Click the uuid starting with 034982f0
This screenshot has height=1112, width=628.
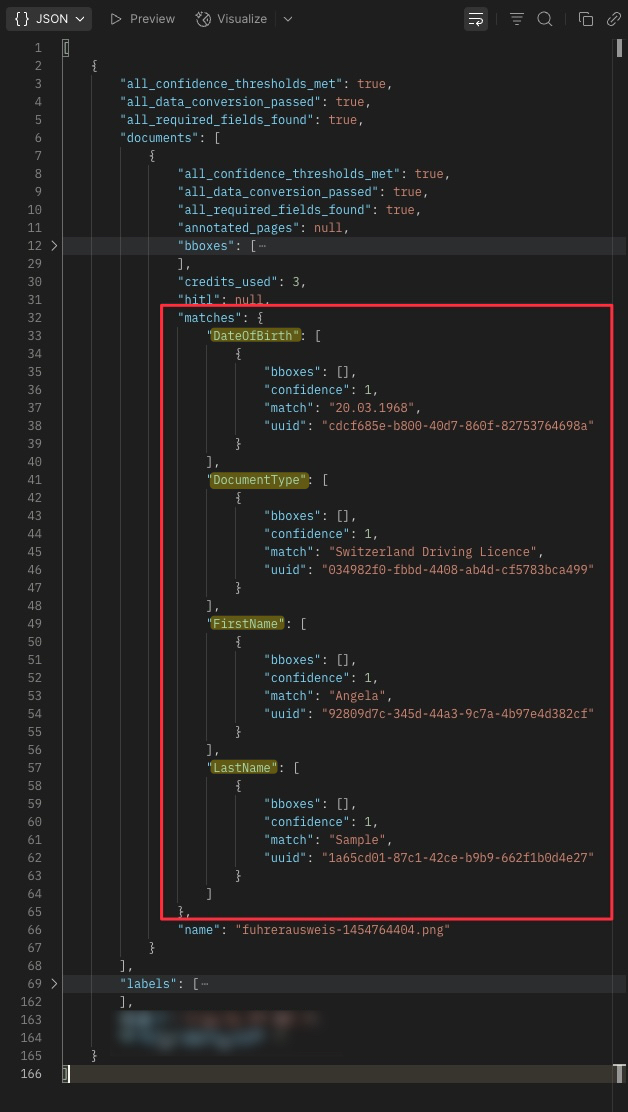click(x=456, y=569)
